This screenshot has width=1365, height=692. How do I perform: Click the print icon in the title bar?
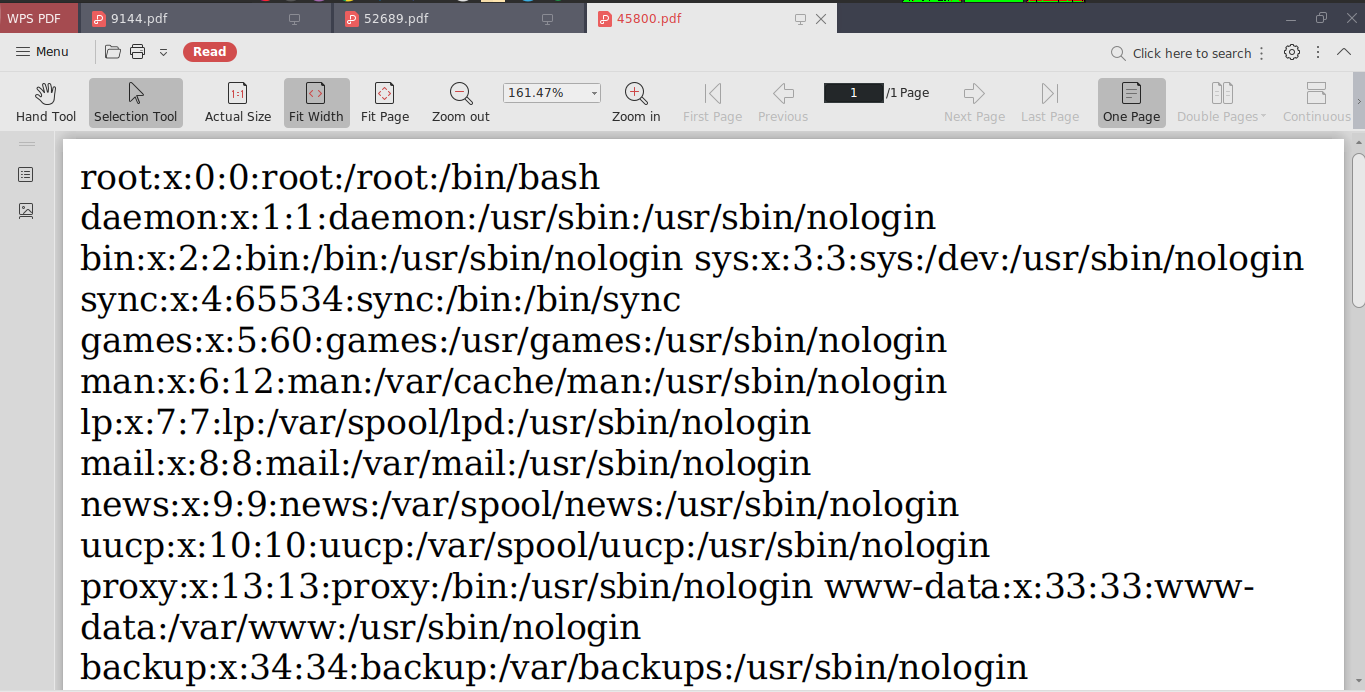(137, 51)
